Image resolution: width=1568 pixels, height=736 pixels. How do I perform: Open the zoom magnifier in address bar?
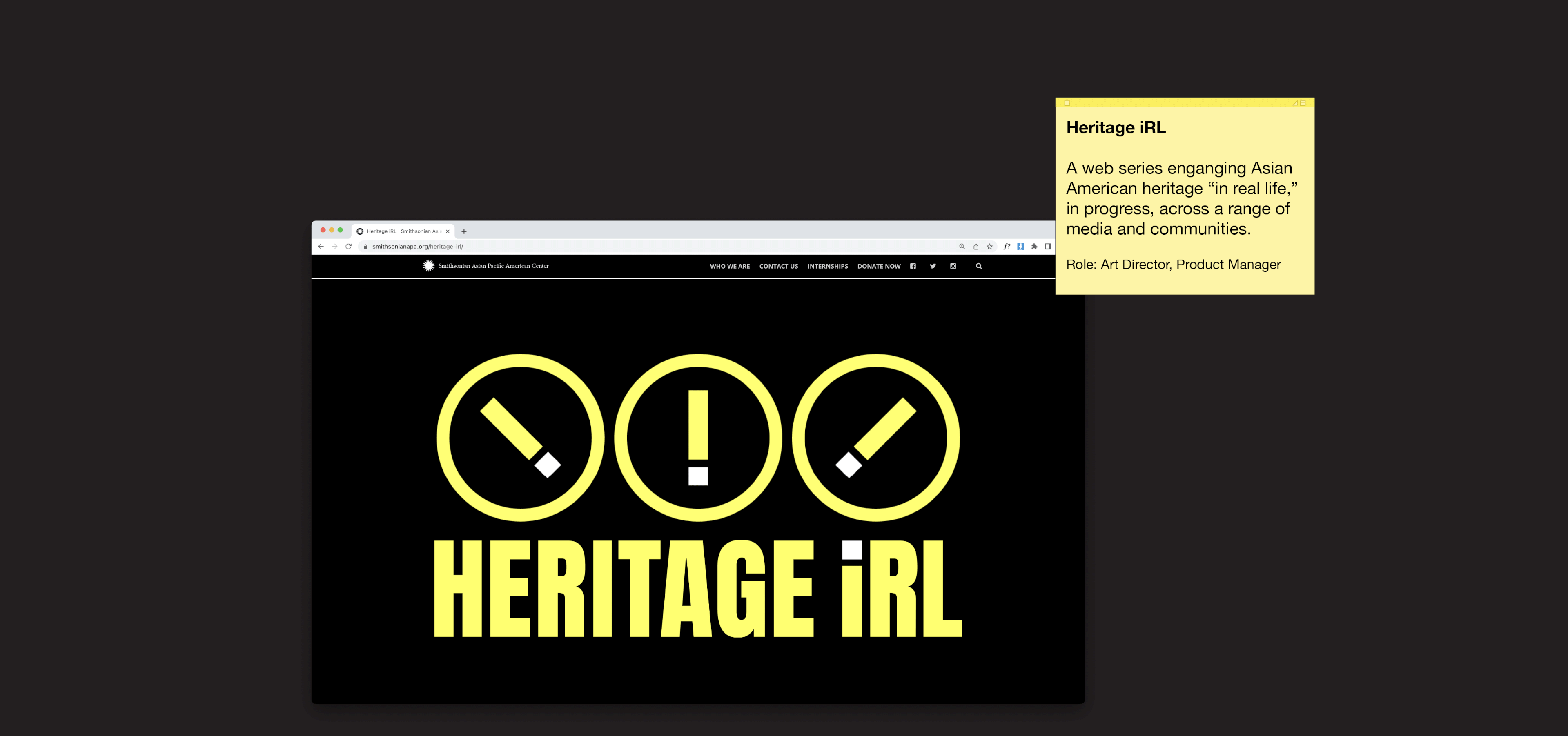[x=962, y=246]
